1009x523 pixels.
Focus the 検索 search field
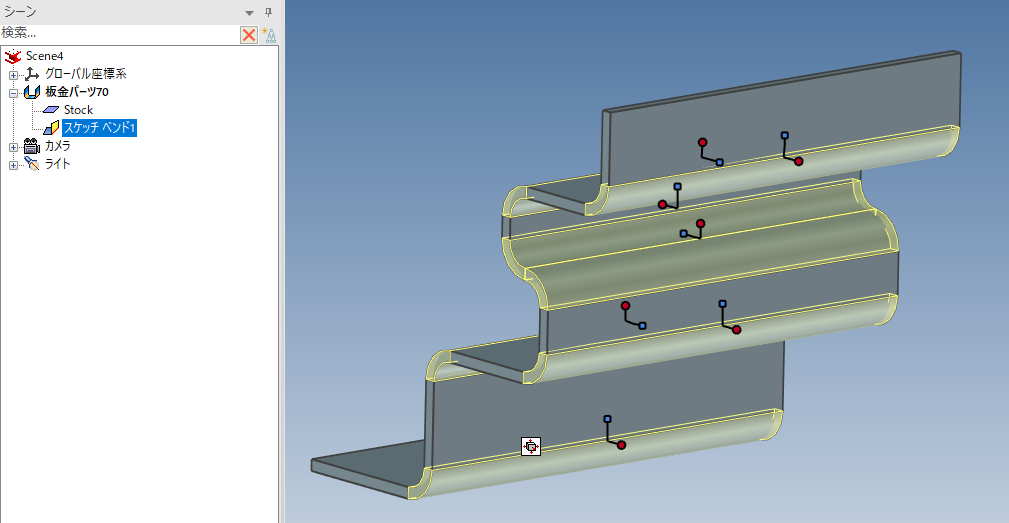coord(118,33)
